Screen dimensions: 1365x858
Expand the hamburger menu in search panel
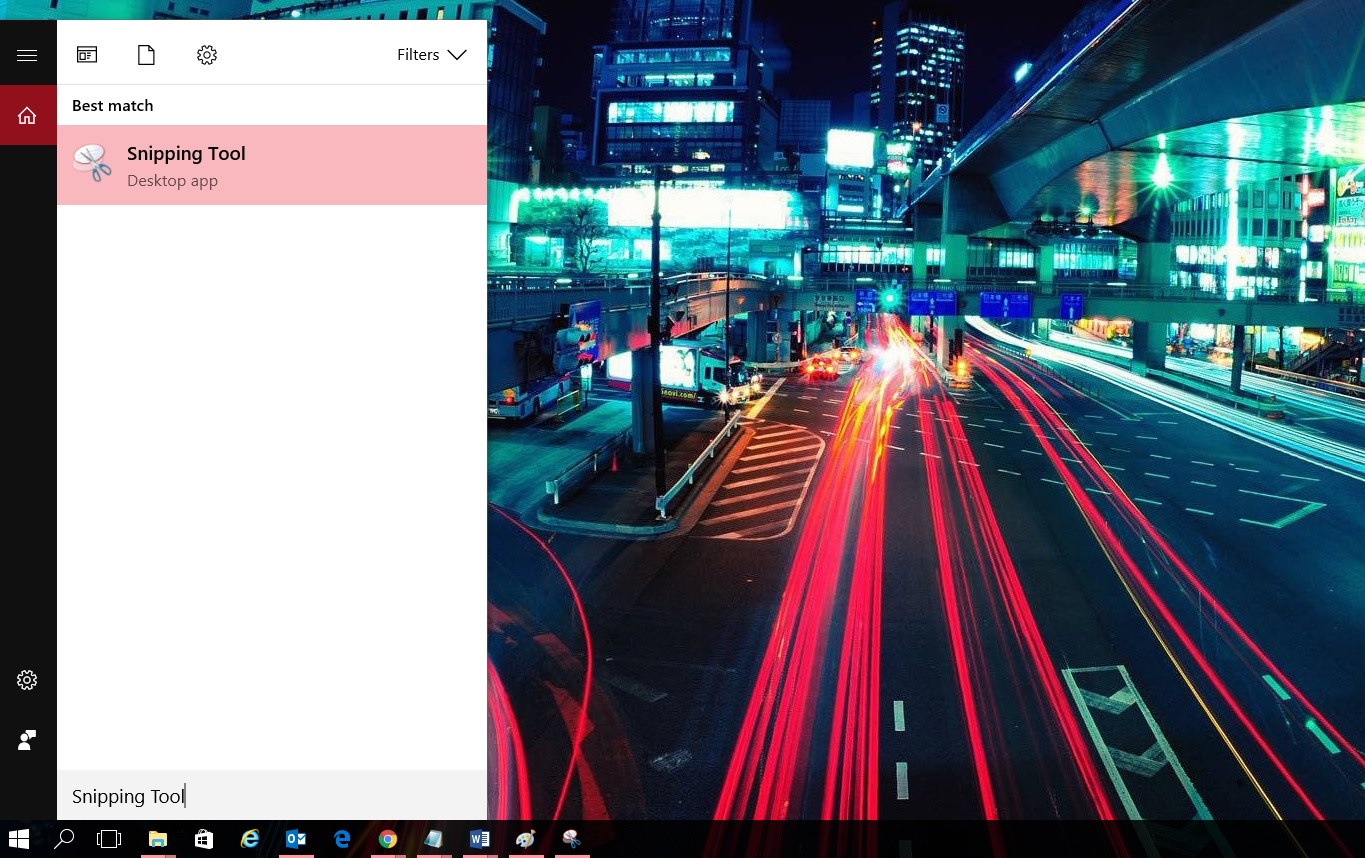[x=27, y=55]
